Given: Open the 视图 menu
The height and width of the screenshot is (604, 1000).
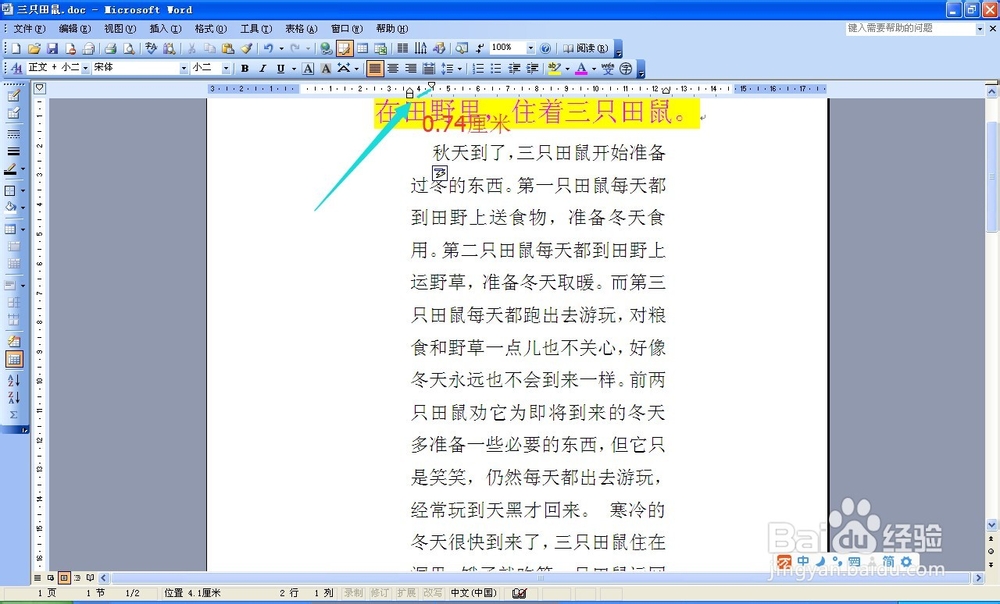Looking at the screenshot, I should tap(120, 29).
